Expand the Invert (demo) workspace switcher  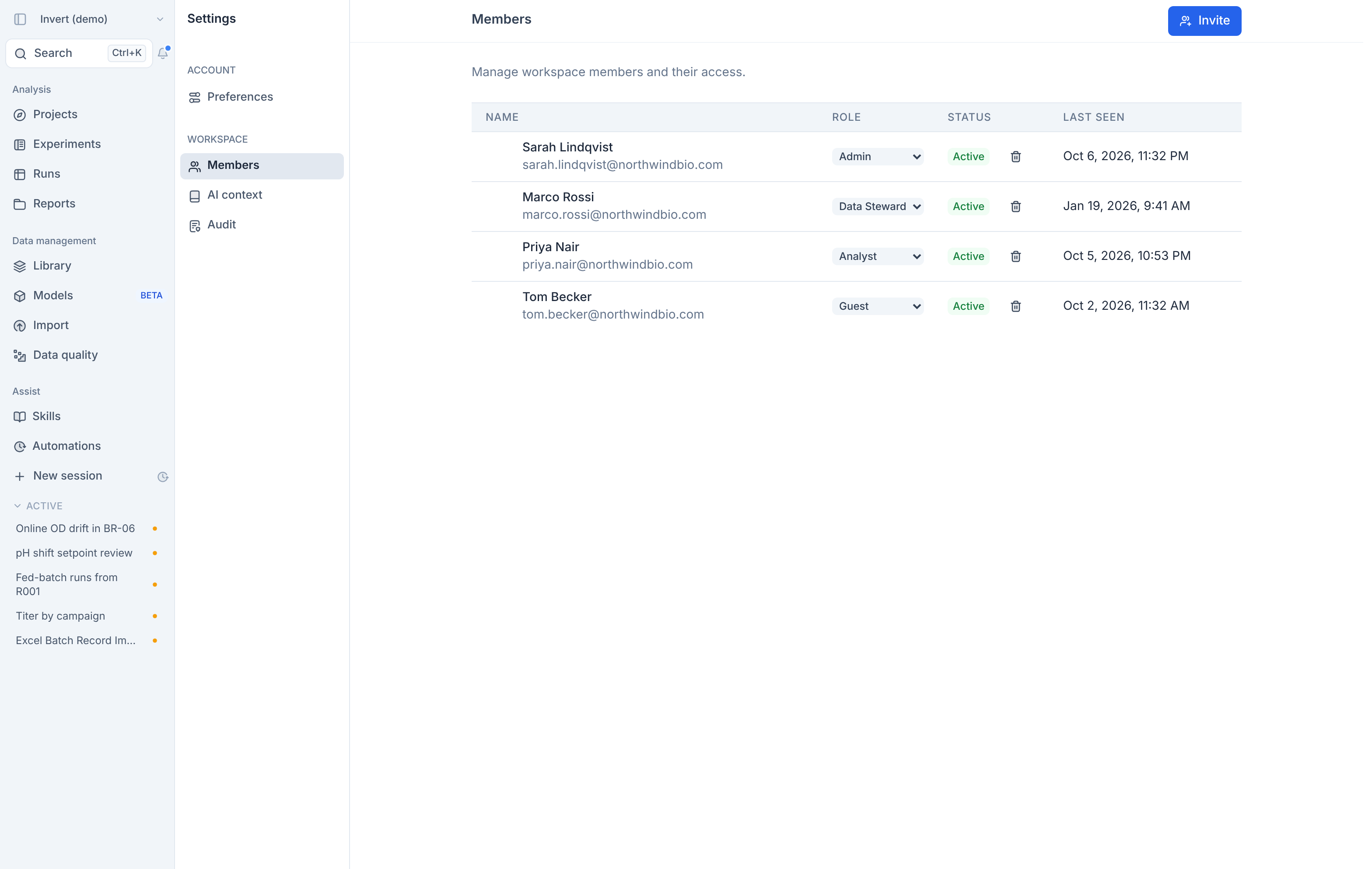(101, 19)
